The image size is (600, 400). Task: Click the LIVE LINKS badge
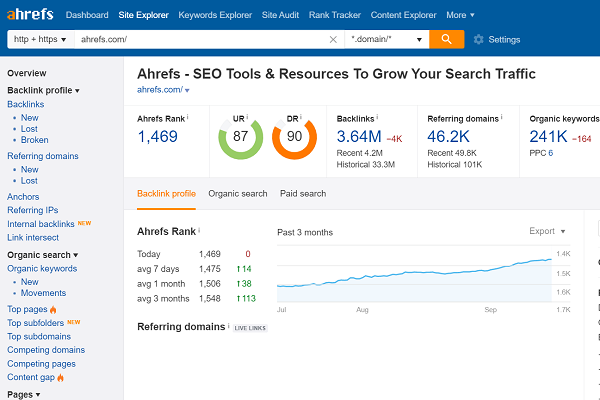(x=250, y=328)
